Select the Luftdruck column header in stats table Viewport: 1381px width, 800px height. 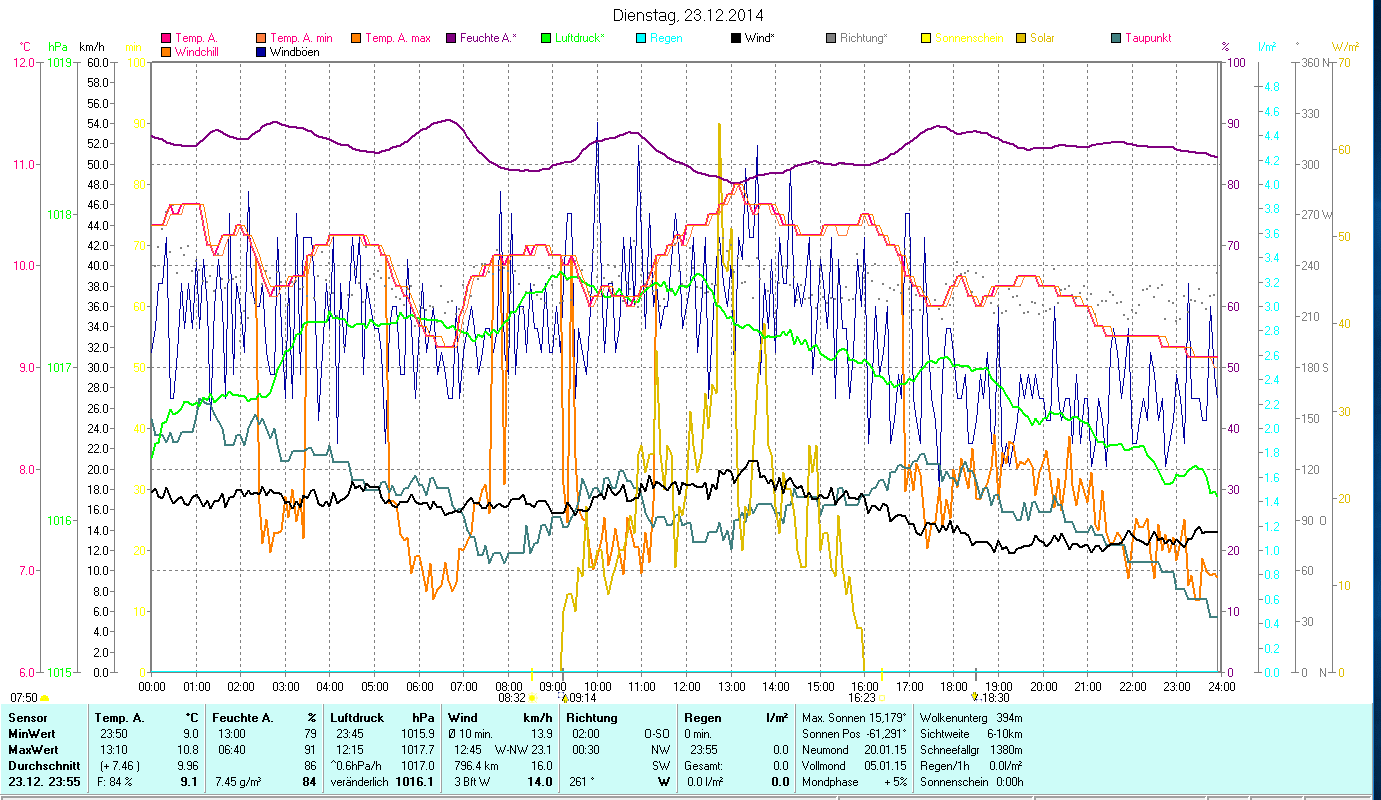pyautogui.click(x=357, y=718)
